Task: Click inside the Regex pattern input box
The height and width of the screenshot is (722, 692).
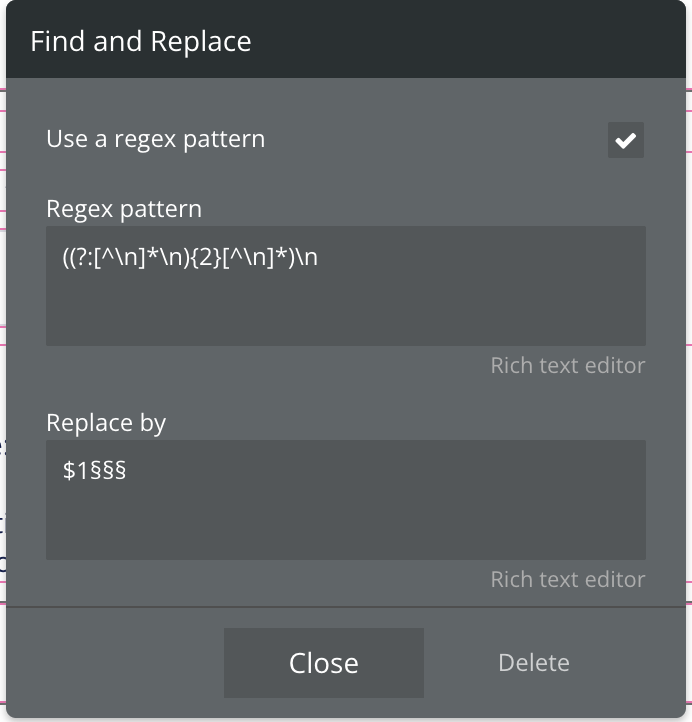Action: tap(346, 285)
